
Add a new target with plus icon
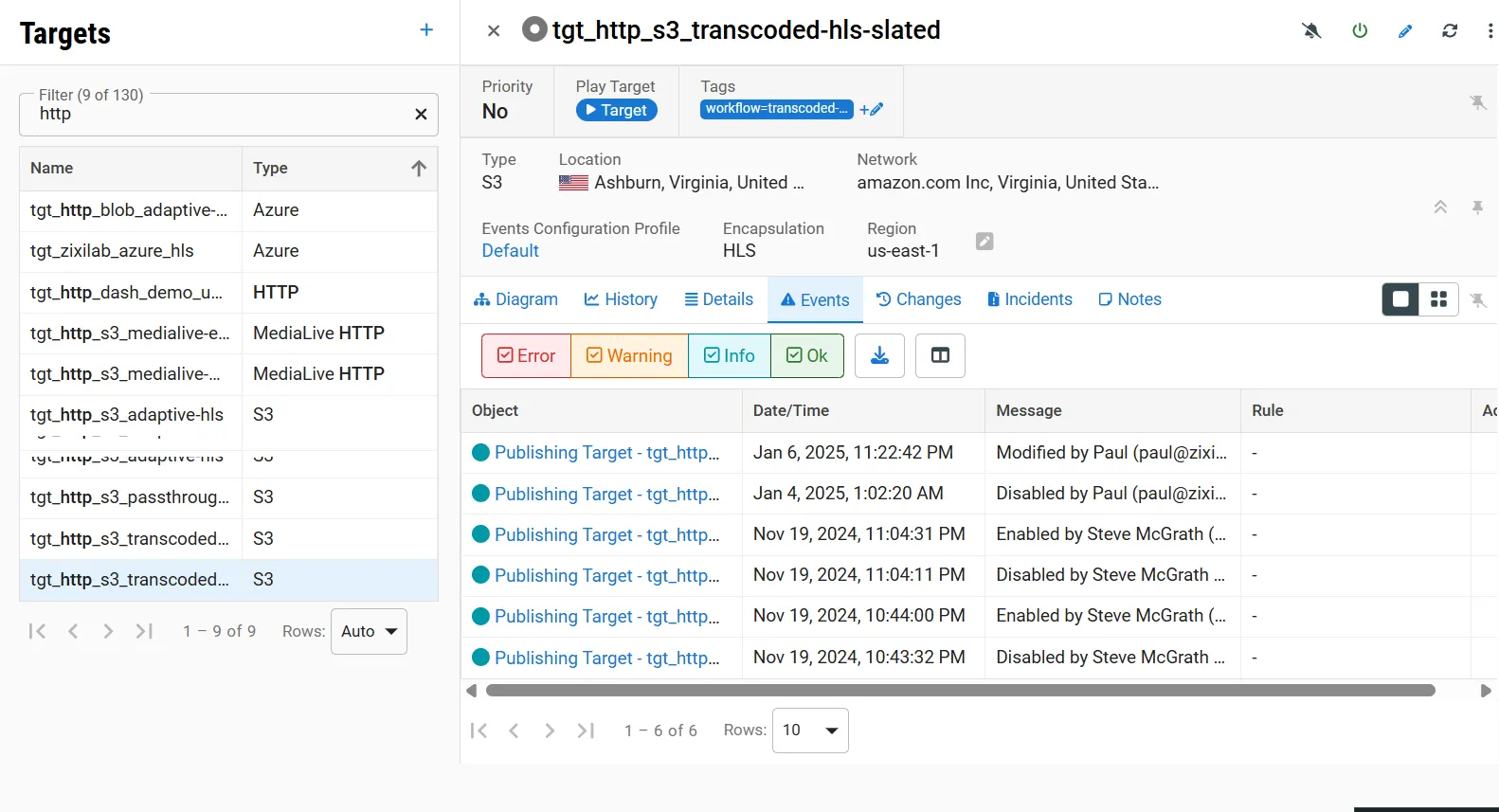[426, 30]
